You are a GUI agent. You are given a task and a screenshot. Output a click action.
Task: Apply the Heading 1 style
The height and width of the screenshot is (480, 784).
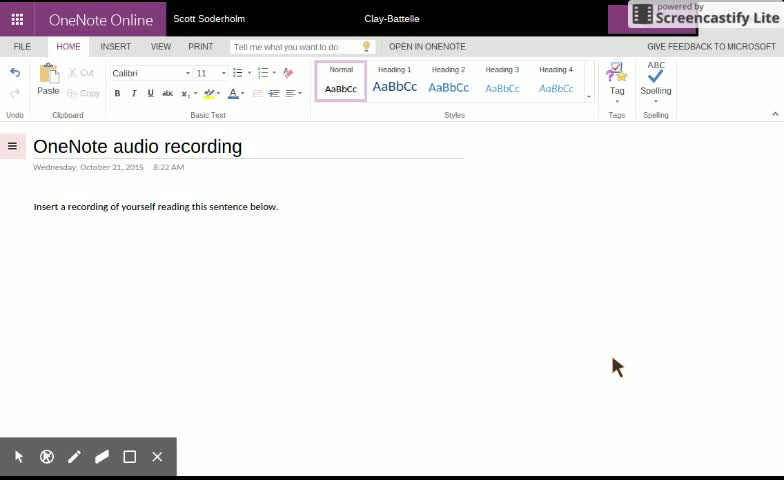[x=394, y=81]
